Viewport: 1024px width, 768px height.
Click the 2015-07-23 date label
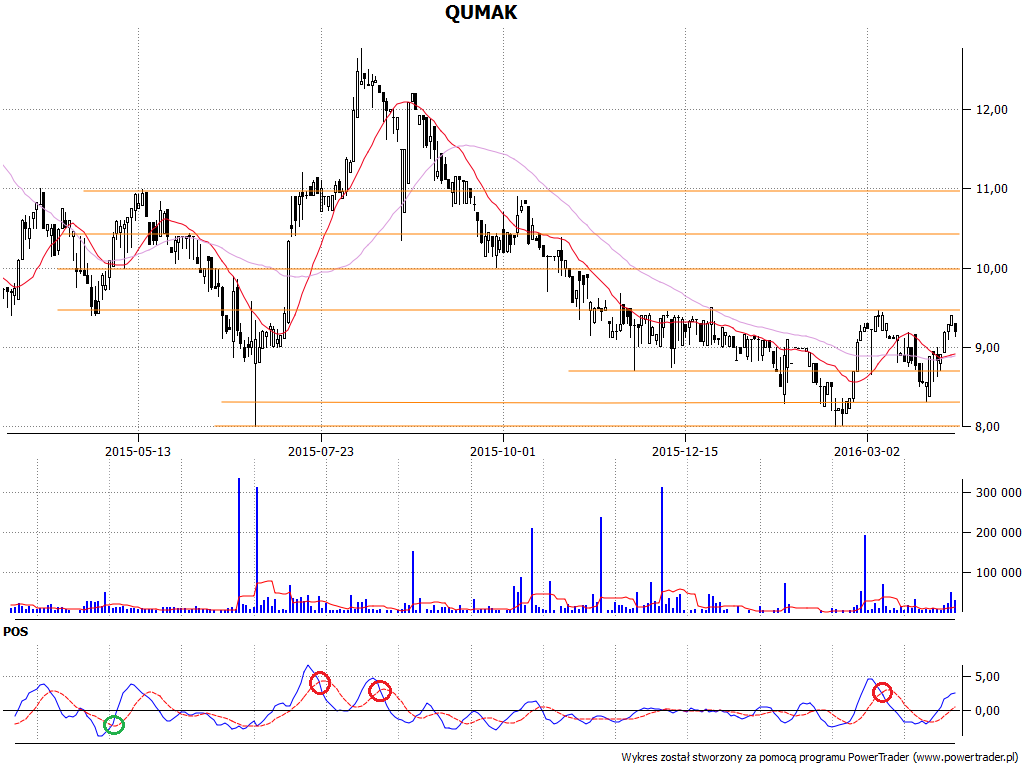click(321, 451)
